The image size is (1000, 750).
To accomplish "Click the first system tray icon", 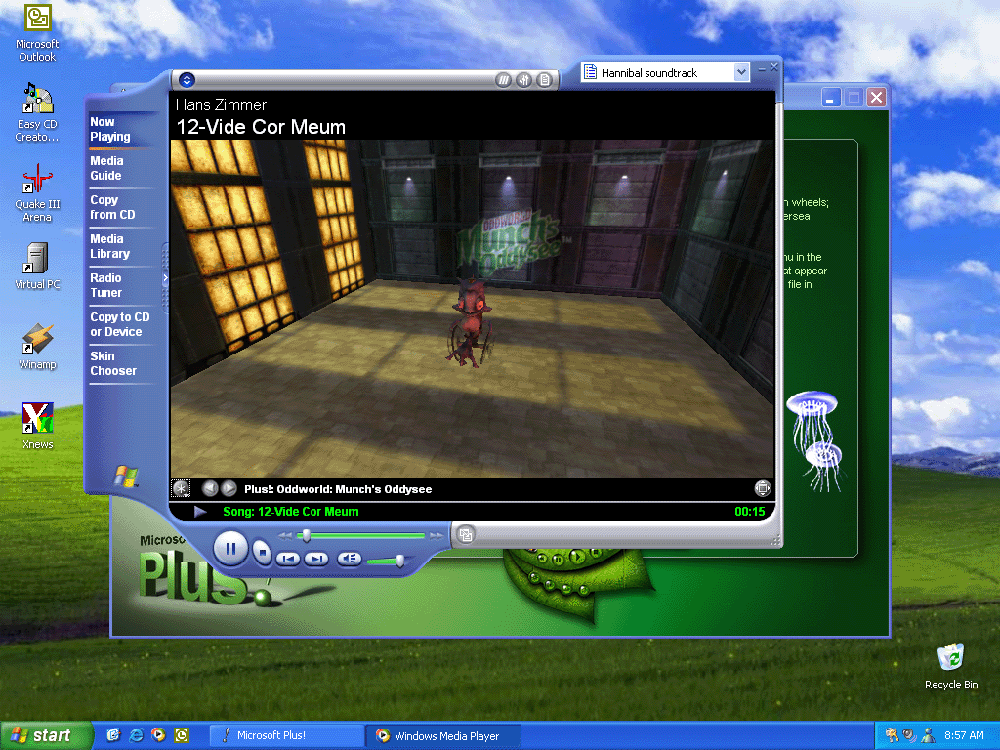I will tap(891, 735).
